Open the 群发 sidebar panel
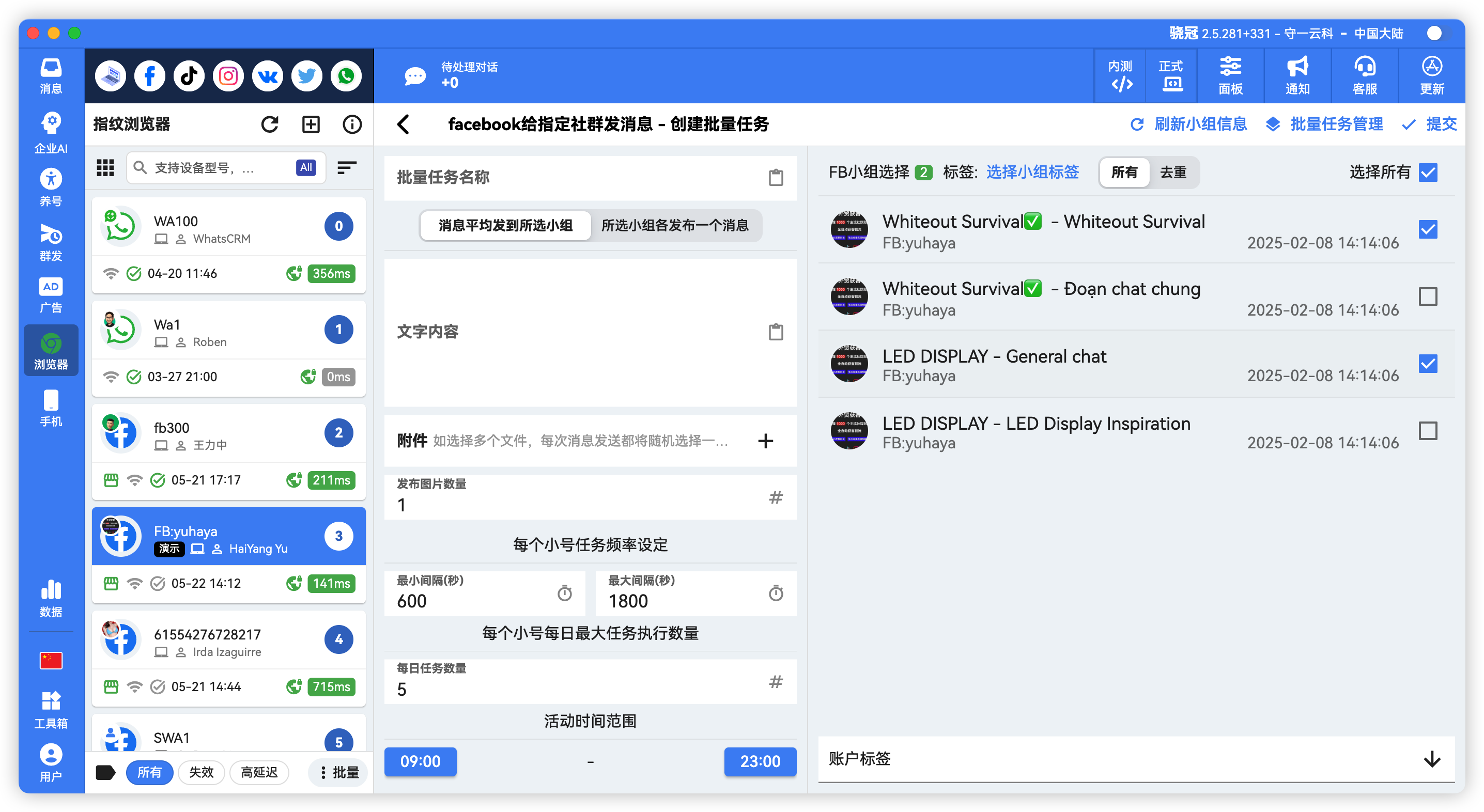 51,243
